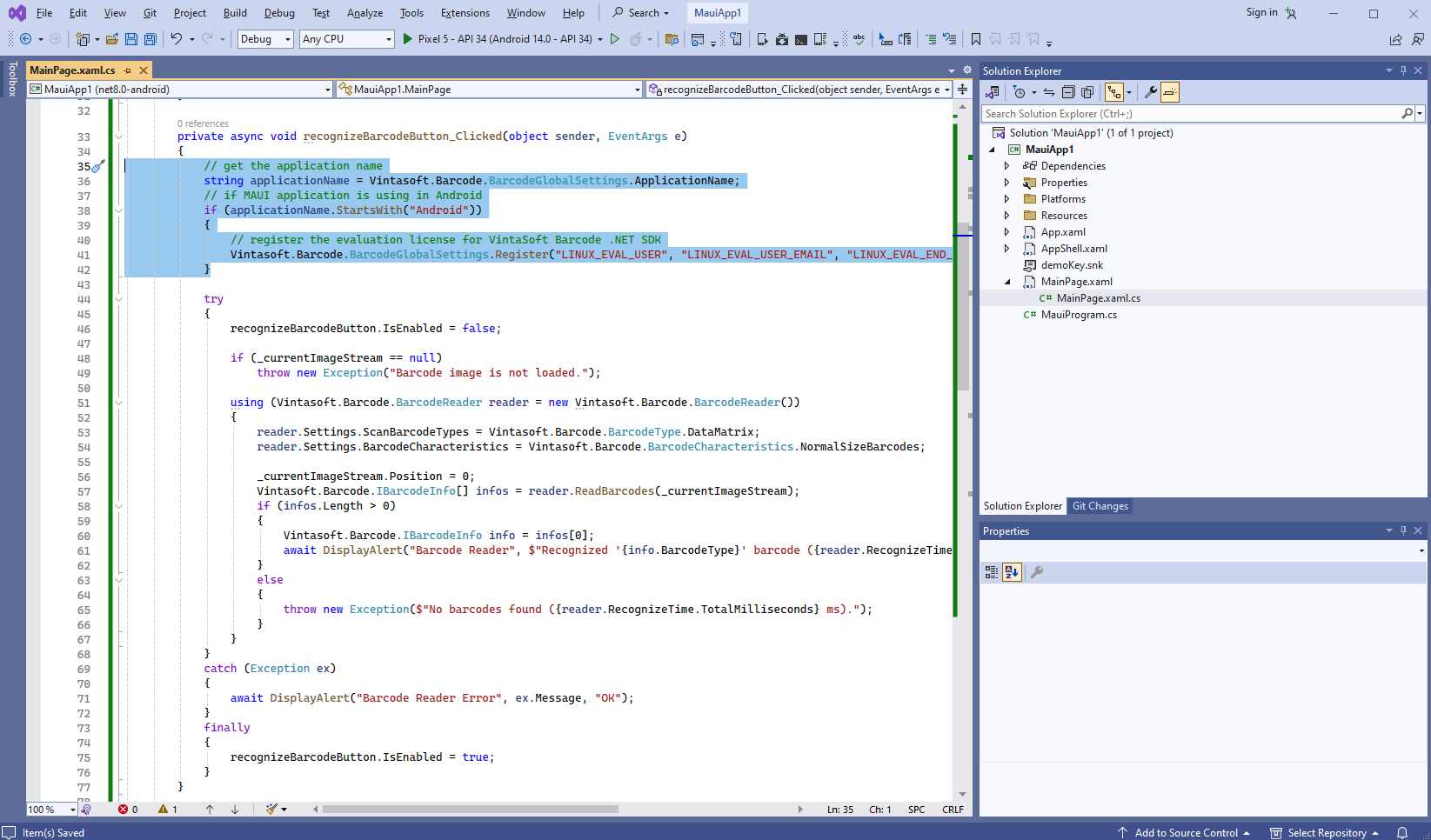Screen dimensions: 1431x840
Task: Open the Build menu
Action: [x=235, y=13]
